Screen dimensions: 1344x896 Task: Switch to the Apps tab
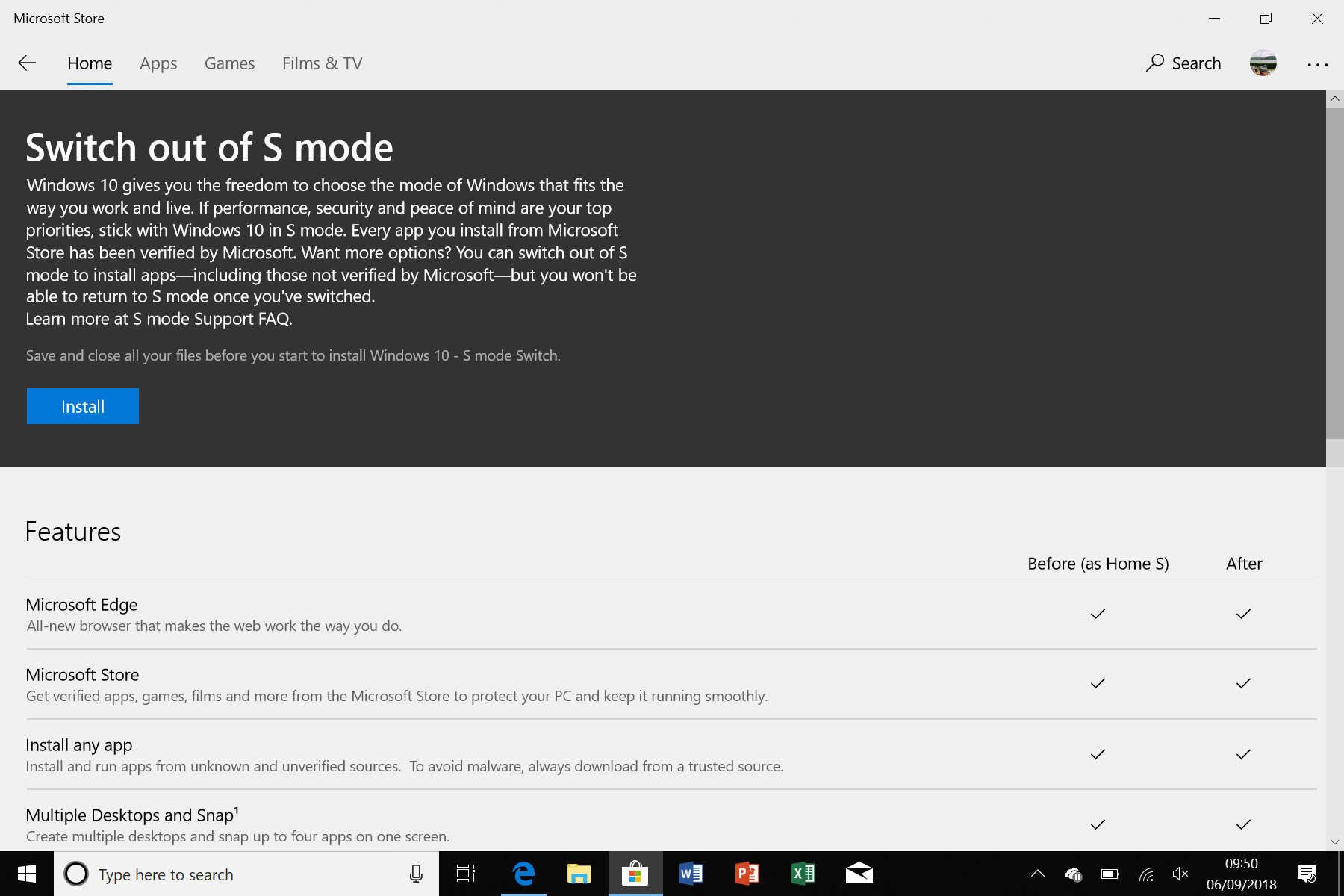click(158, 63)
